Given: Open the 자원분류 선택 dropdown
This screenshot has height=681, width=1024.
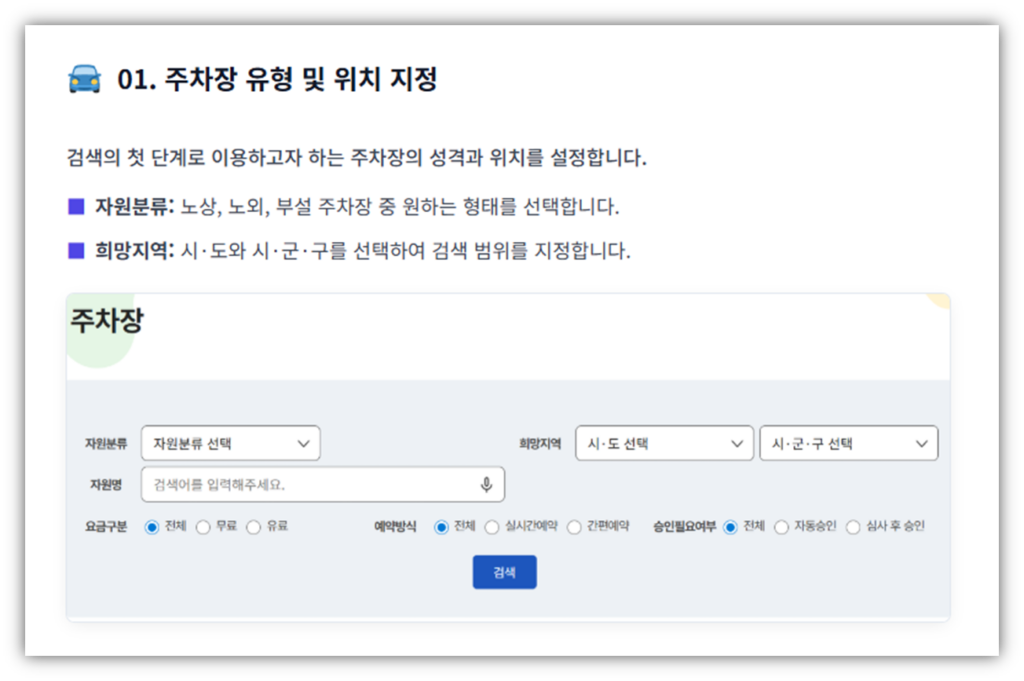Looking at the screenshot, I should click(x=231, y=443).
